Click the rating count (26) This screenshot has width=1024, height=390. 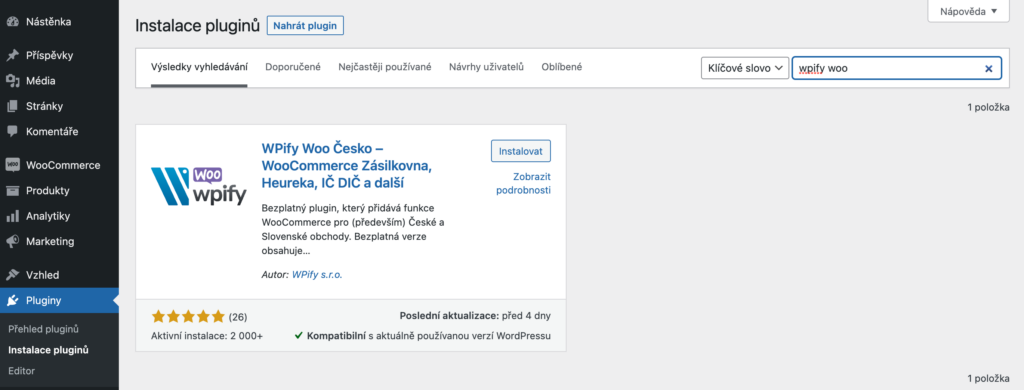(238, 317)
